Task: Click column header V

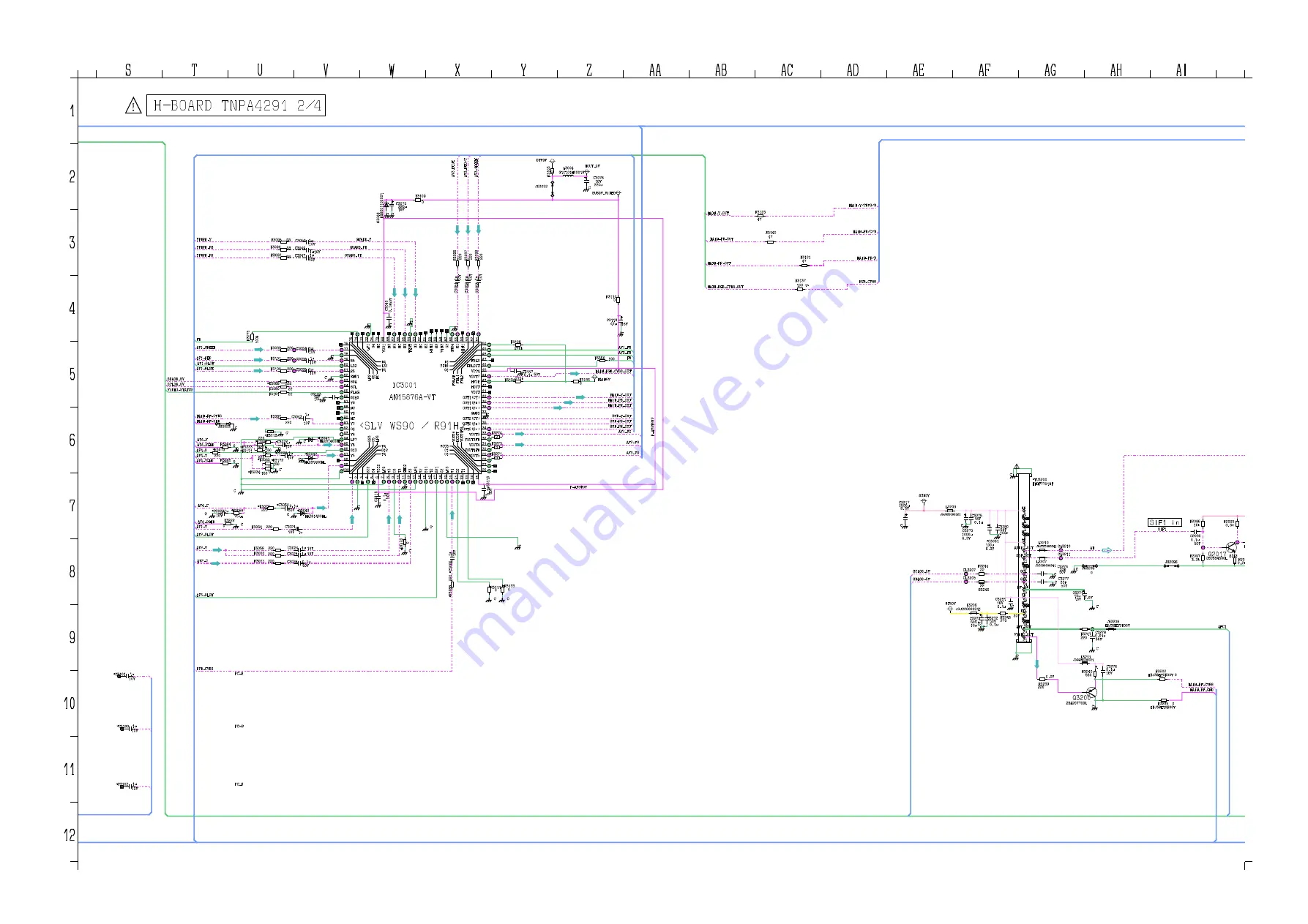Action: coord(326,70)
